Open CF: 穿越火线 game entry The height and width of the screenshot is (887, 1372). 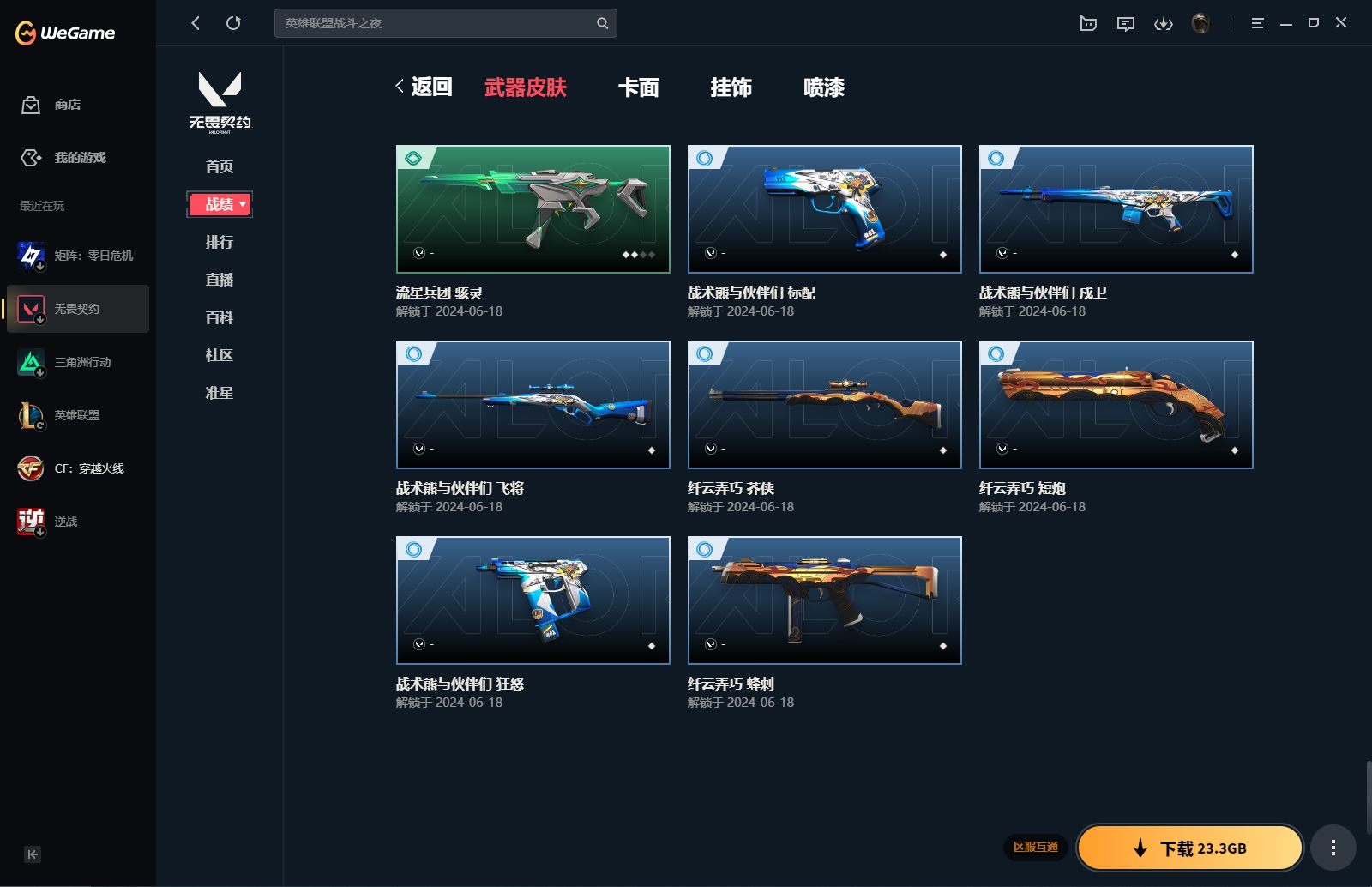coord(77,468)
